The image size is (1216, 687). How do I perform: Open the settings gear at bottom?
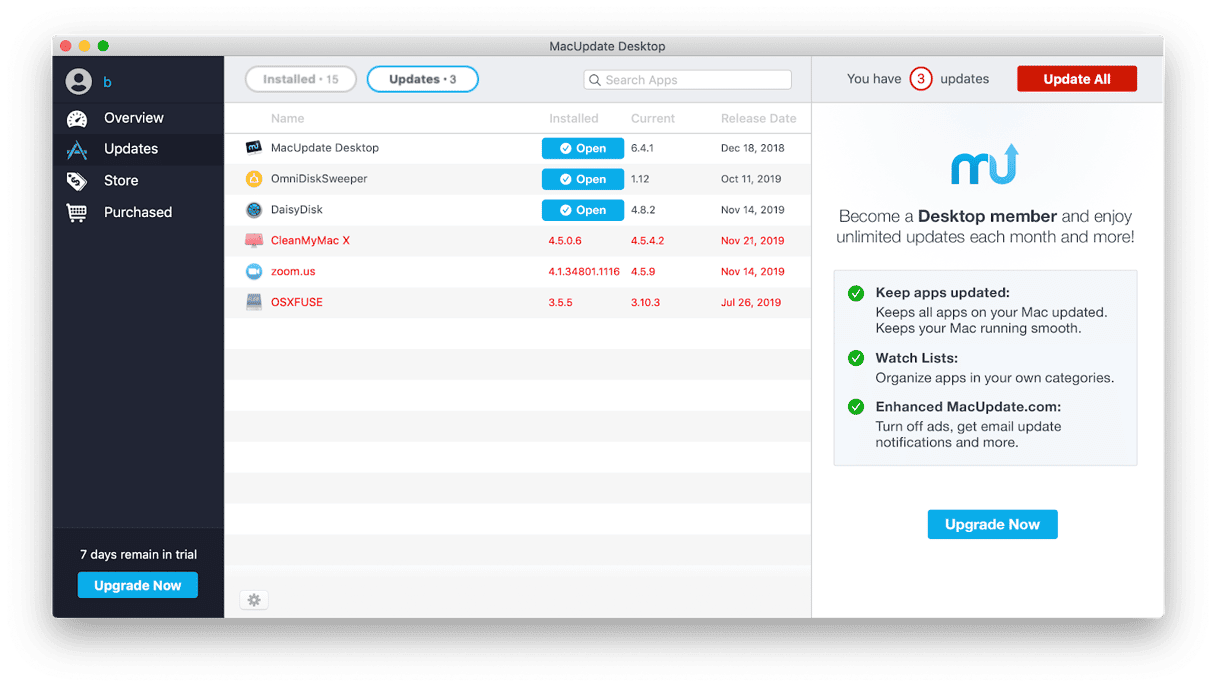(x=254, y=600)
